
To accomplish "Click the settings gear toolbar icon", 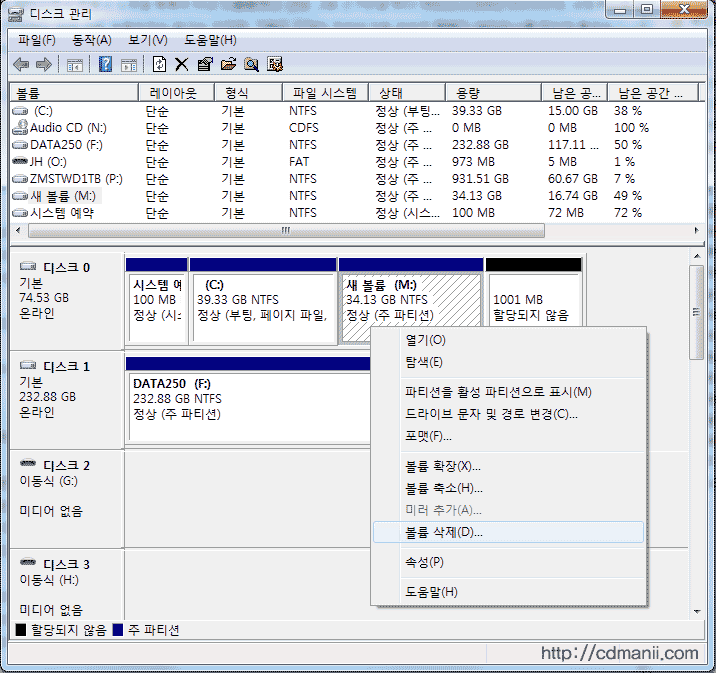I will (x=275, y=64).
